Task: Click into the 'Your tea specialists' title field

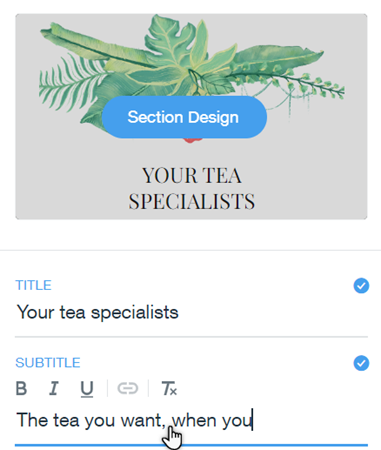Action: pos(191,313)
